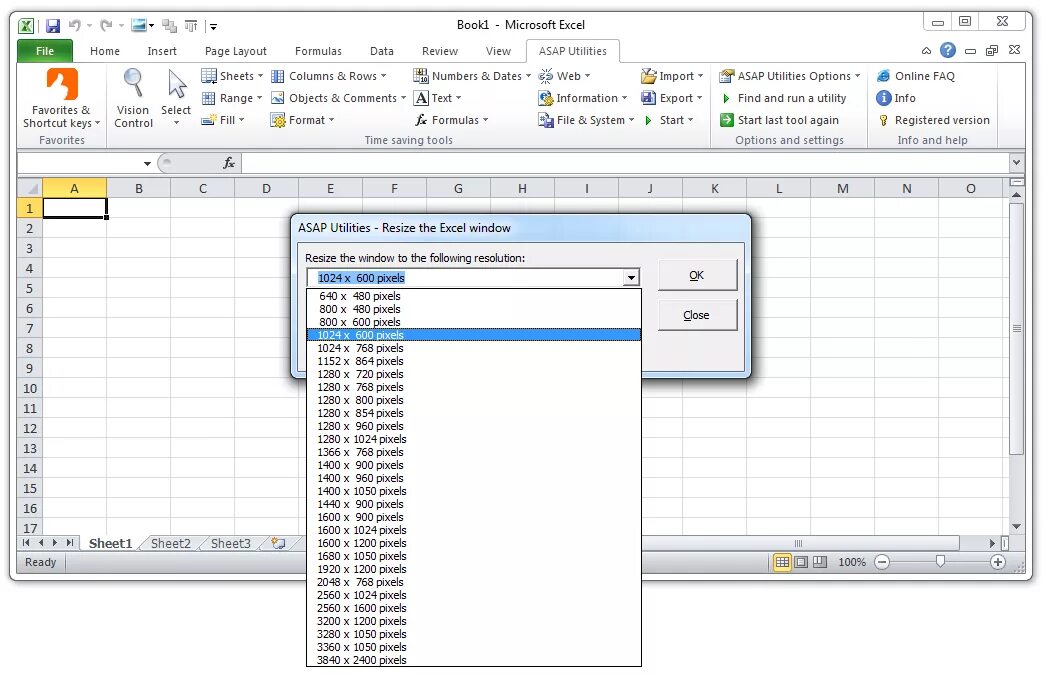Image resolution: width=1046 pixels, height=675 pixels.
Task: Open the Select tool menu
Action: [x=176, y=98]
